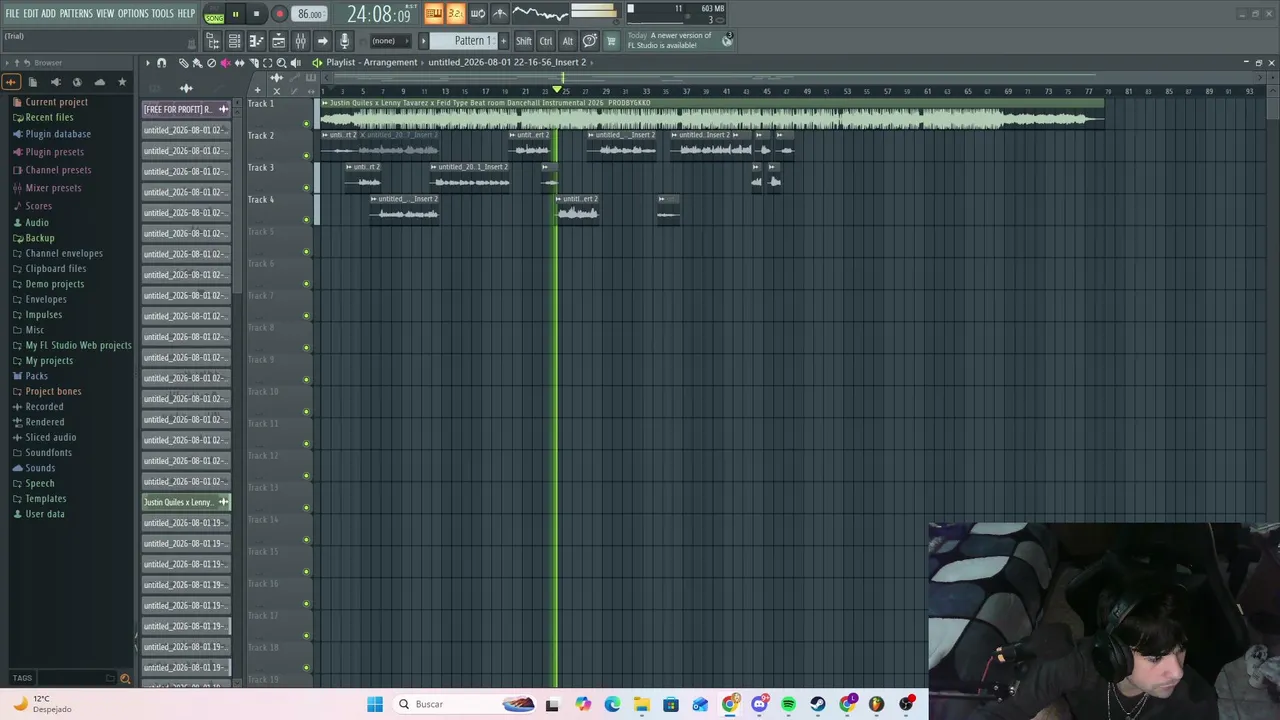1280x720 pixels.
Task: Open the Browser files document tab
Action: (32, 82)
